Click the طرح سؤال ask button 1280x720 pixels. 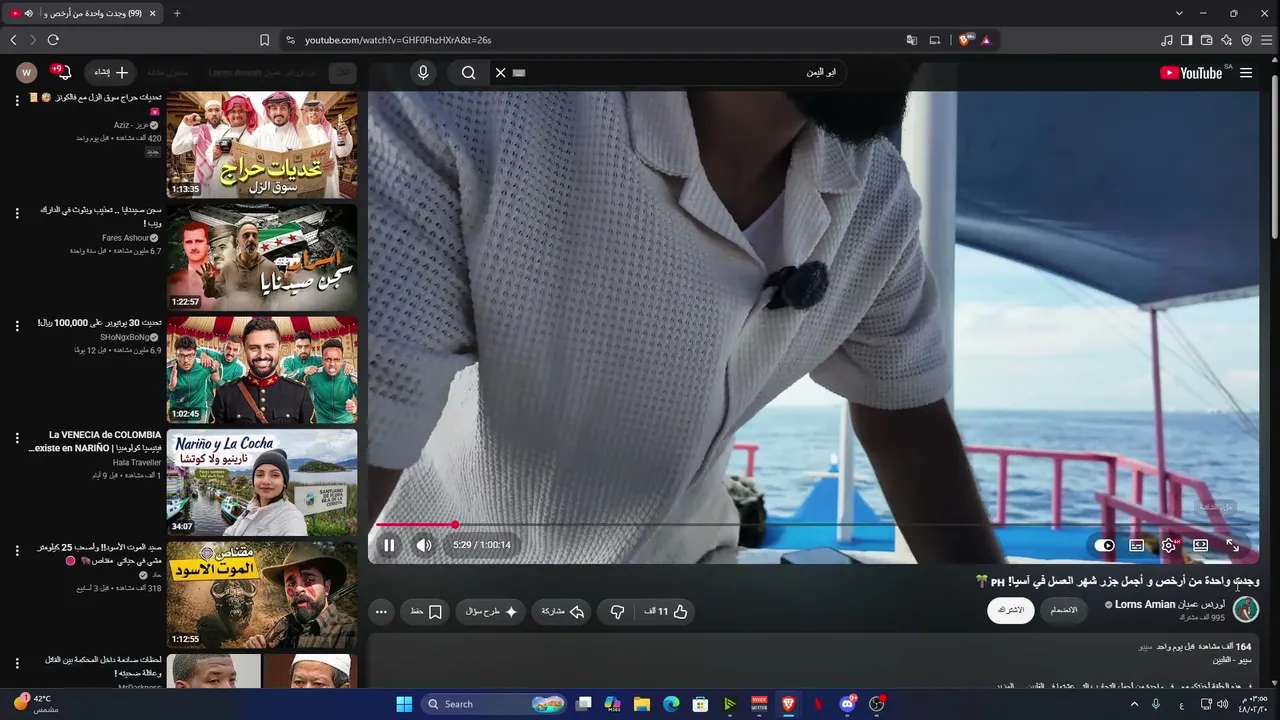pyautogui.click(x=491, y=611)
